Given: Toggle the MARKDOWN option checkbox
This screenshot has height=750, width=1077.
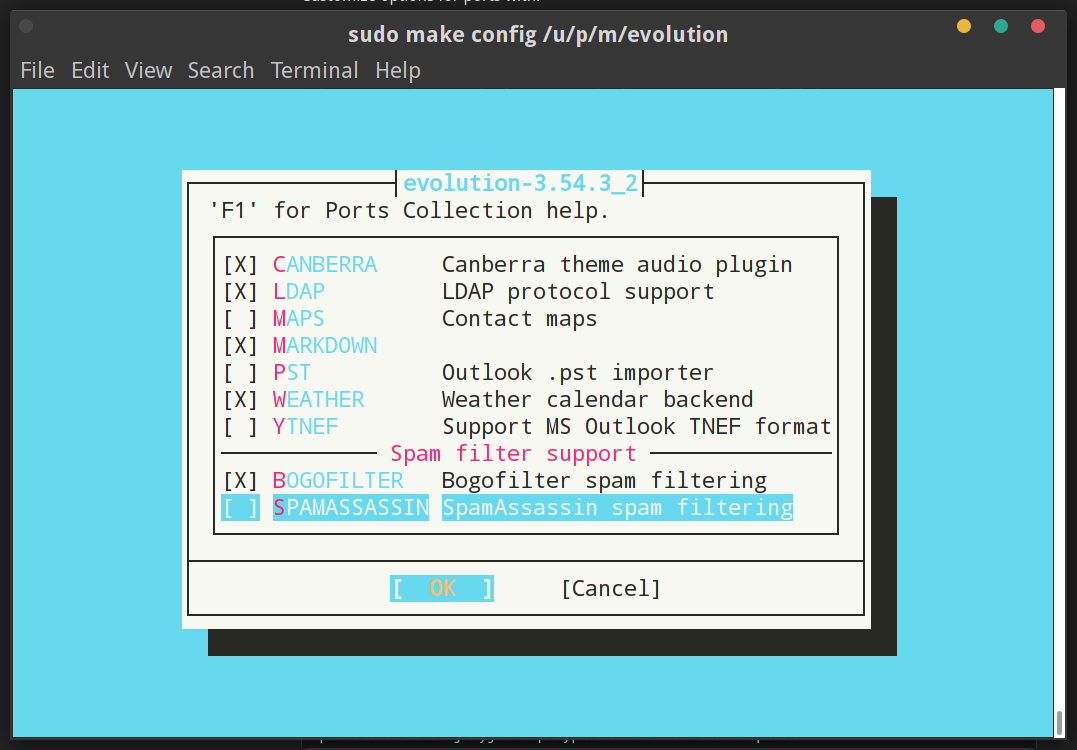Looking at the screenshot, I should pos(240,345).
